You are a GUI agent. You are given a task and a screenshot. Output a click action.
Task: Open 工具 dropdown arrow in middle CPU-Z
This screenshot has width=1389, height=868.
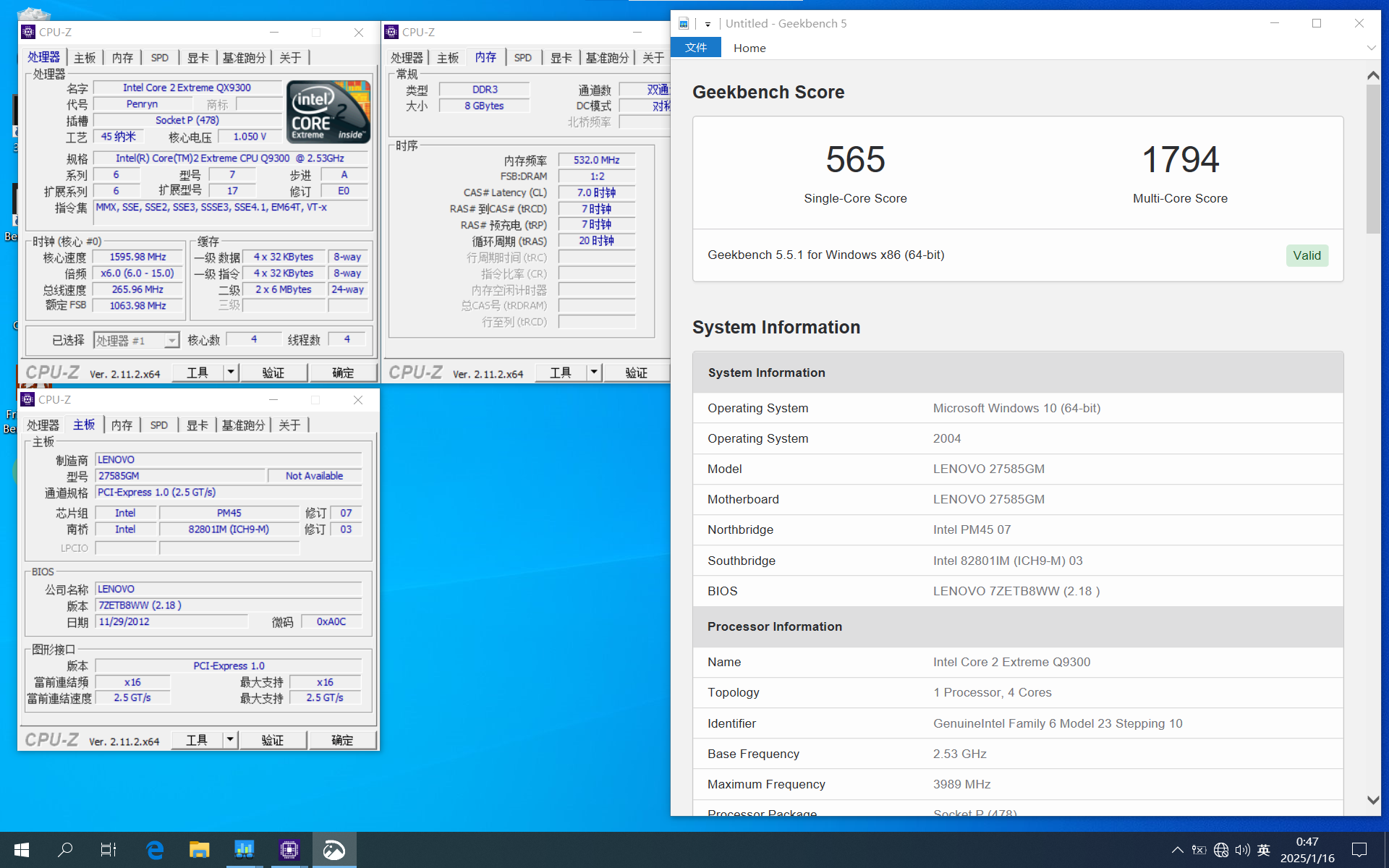(x=594, y=373)
